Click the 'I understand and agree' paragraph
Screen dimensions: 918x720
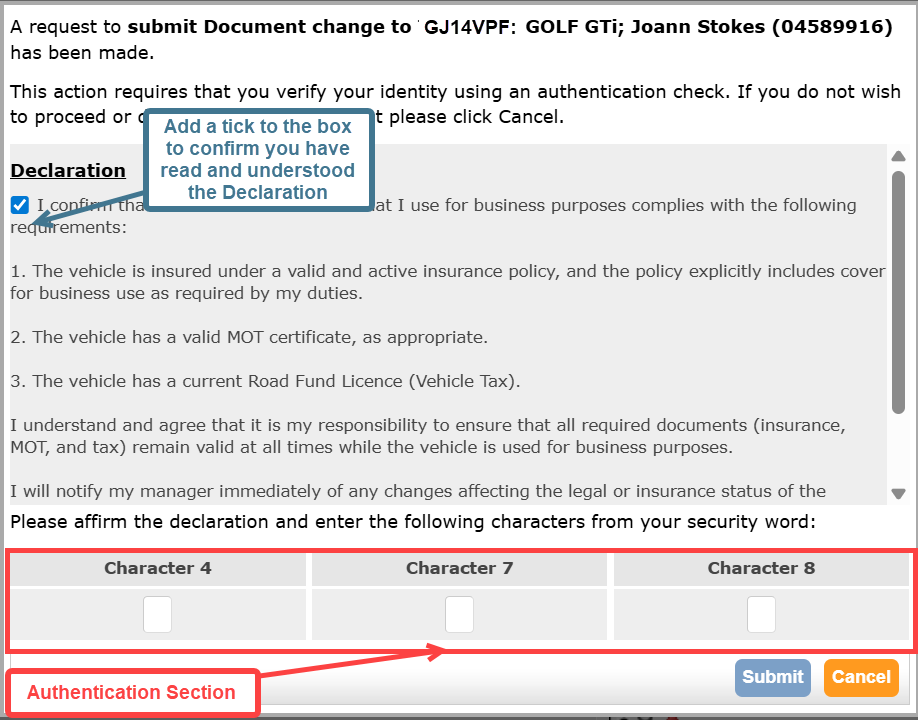[428, 436]
